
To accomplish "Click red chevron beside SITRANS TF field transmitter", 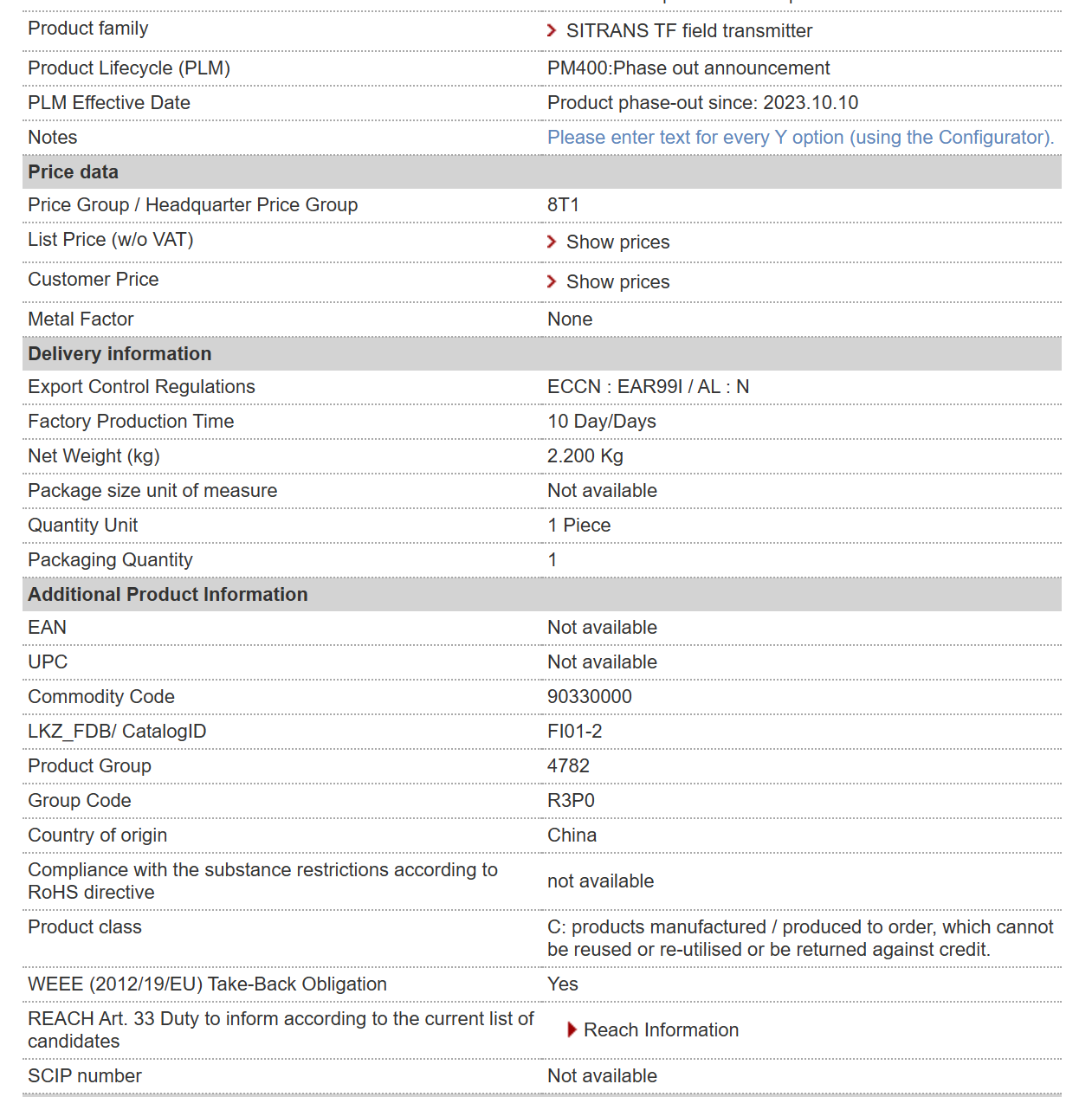I will pos(552,31).
